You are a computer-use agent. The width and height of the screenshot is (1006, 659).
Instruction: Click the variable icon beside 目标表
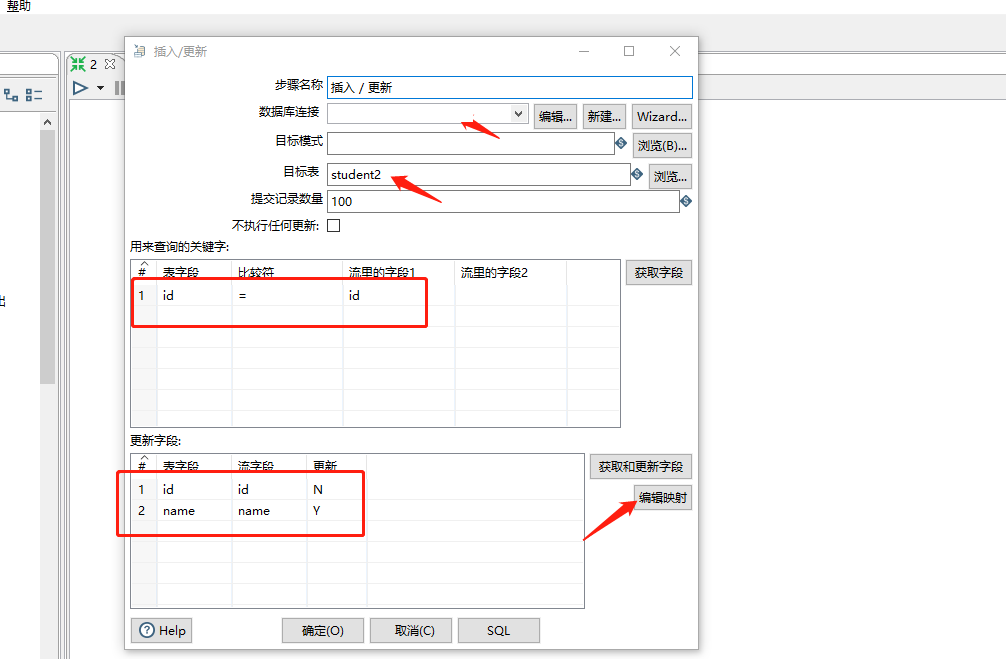(x=637, y=174)
